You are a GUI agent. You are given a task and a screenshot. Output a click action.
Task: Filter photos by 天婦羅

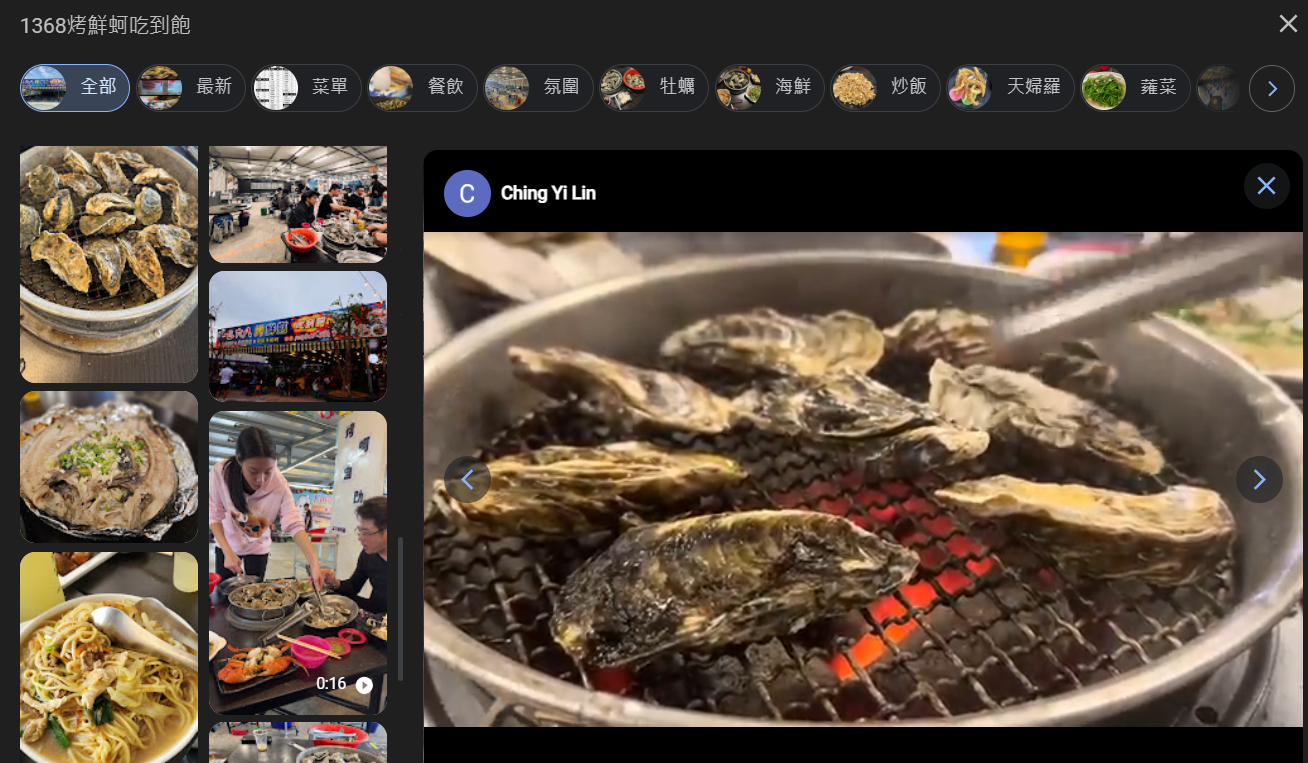click(x=1010, y=88)
